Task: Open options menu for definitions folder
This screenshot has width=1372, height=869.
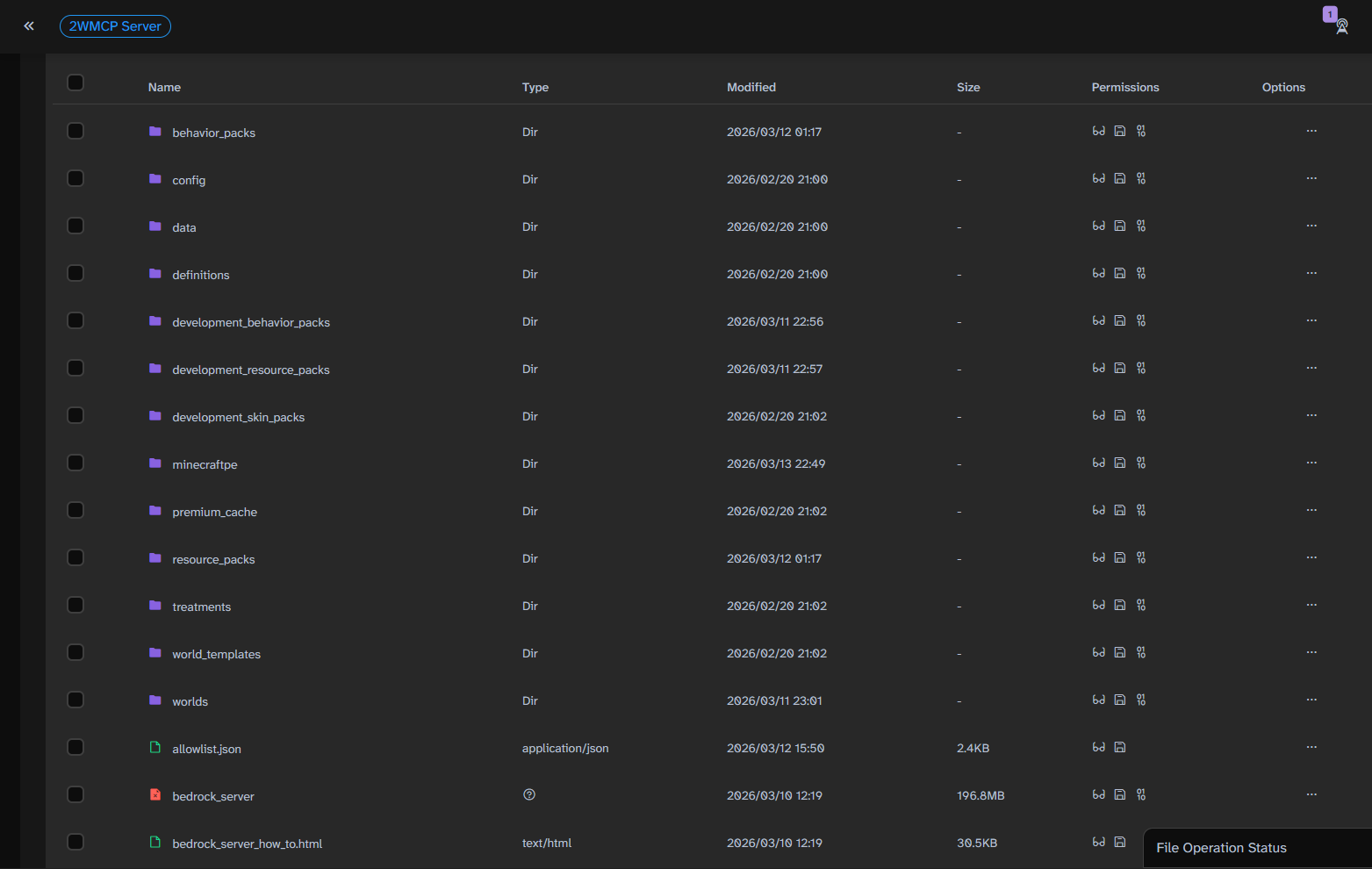Action: [1311, 273]
